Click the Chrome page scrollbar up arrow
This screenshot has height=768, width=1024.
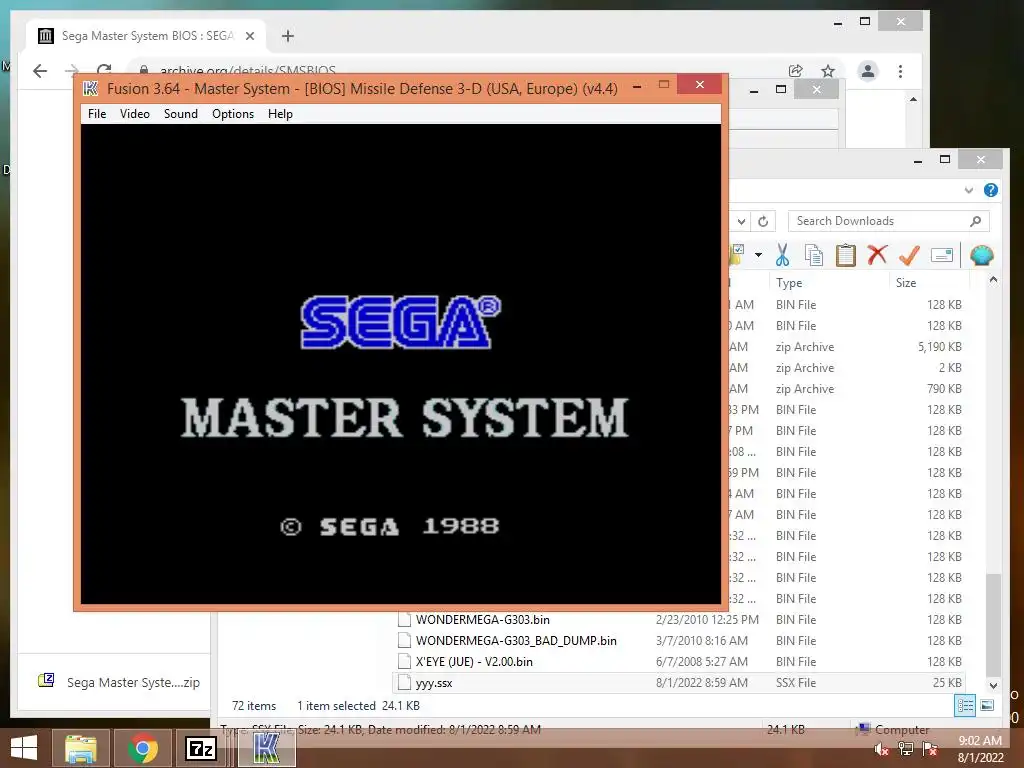913,99
